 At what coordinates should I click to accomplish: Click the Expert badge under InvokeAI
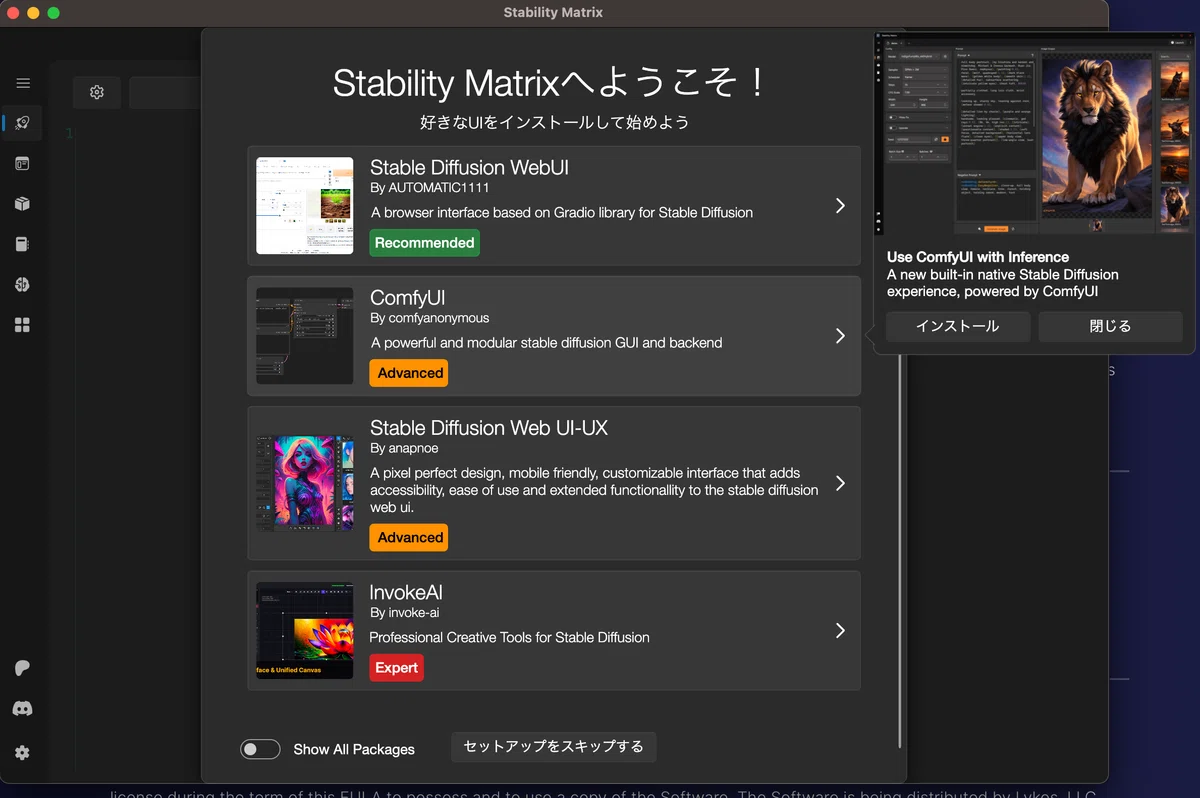[x=396, y=668]
